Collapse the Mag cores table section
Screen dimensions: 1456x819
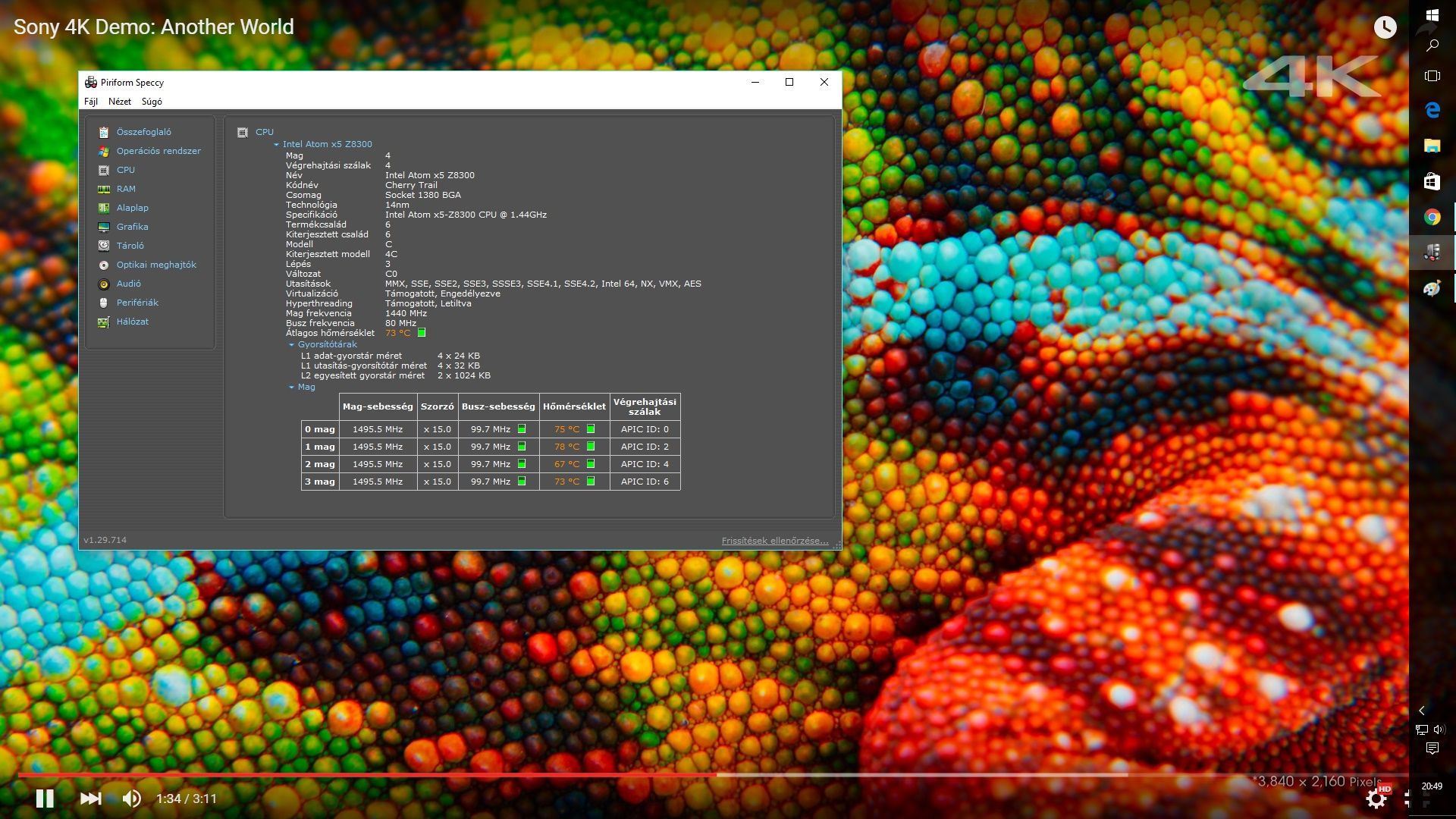291,388
